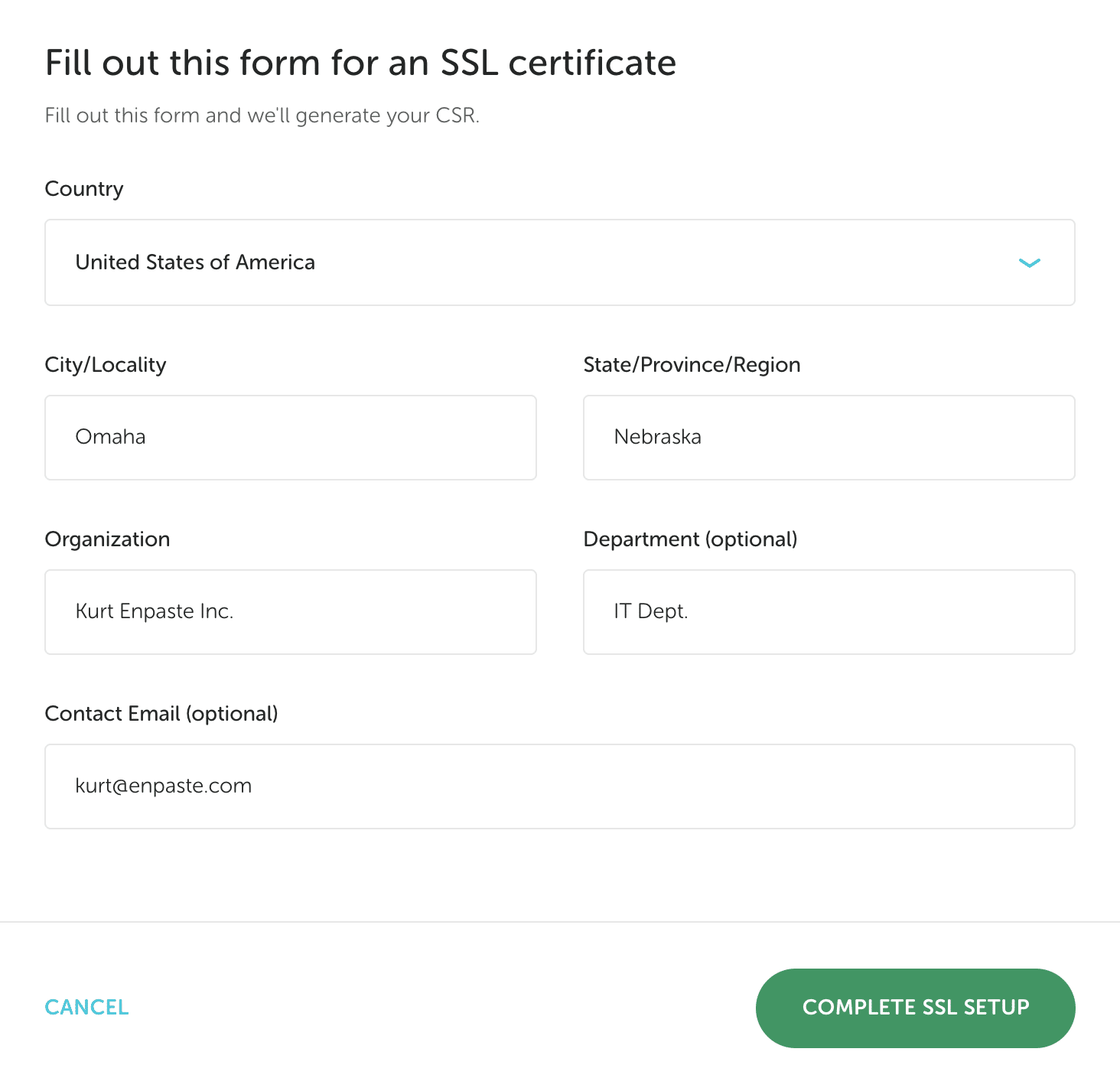Click the Country dropdown chevron arrow

1029,263
